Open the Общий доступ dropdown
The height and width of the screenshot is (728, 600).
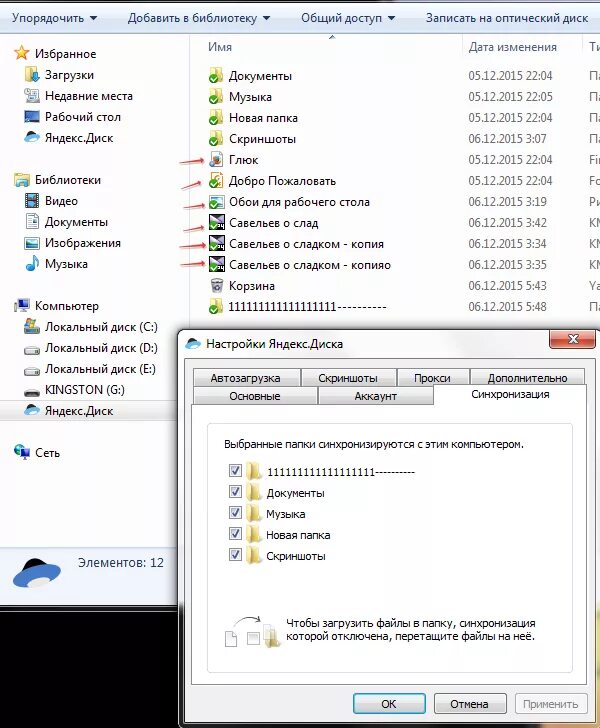(x=348, y=18)
